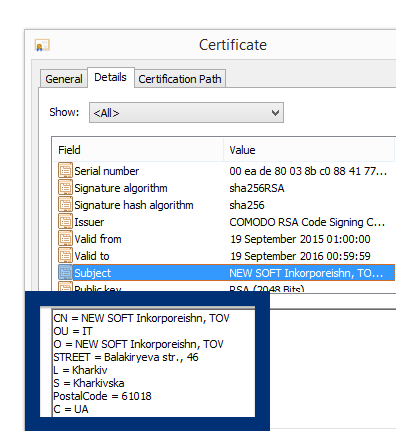Viewport: 396px width, 431px height.
Task: Click the L = Kharkiv line
Action: [x=80, y=370]
